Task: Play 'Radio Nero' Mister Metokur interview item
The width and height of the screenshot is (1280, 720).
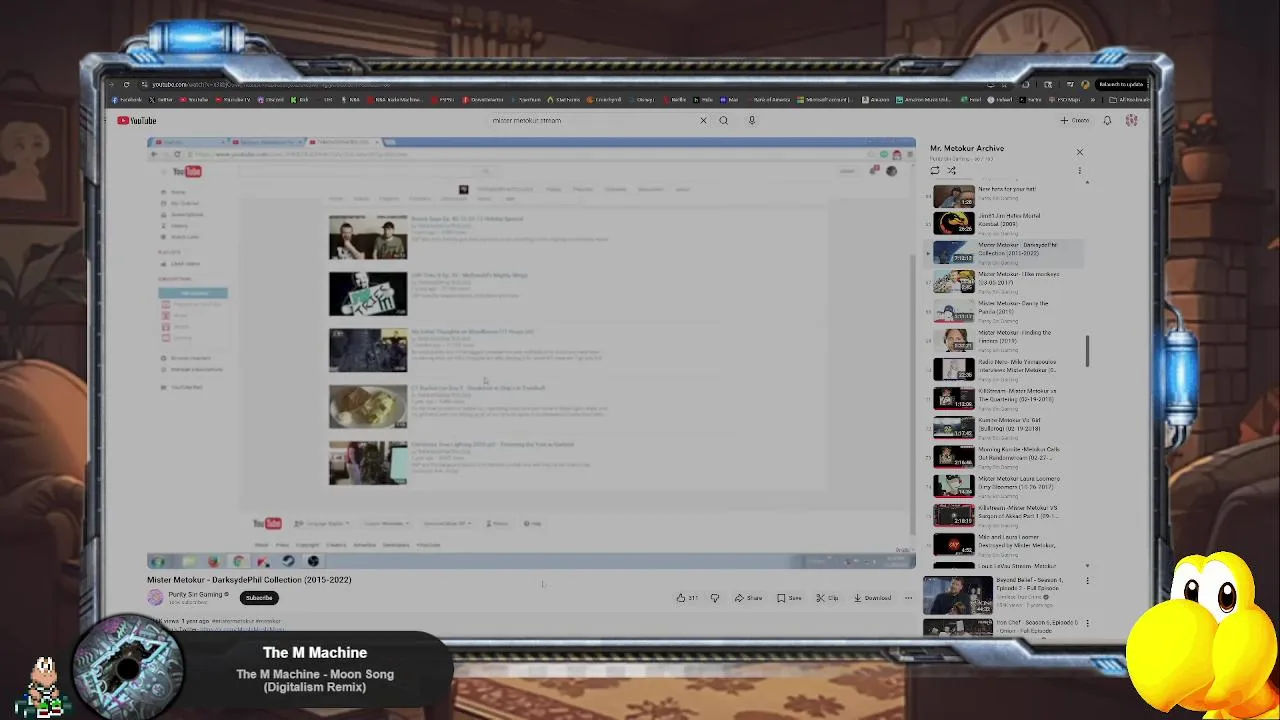Action: [1003, 369]
